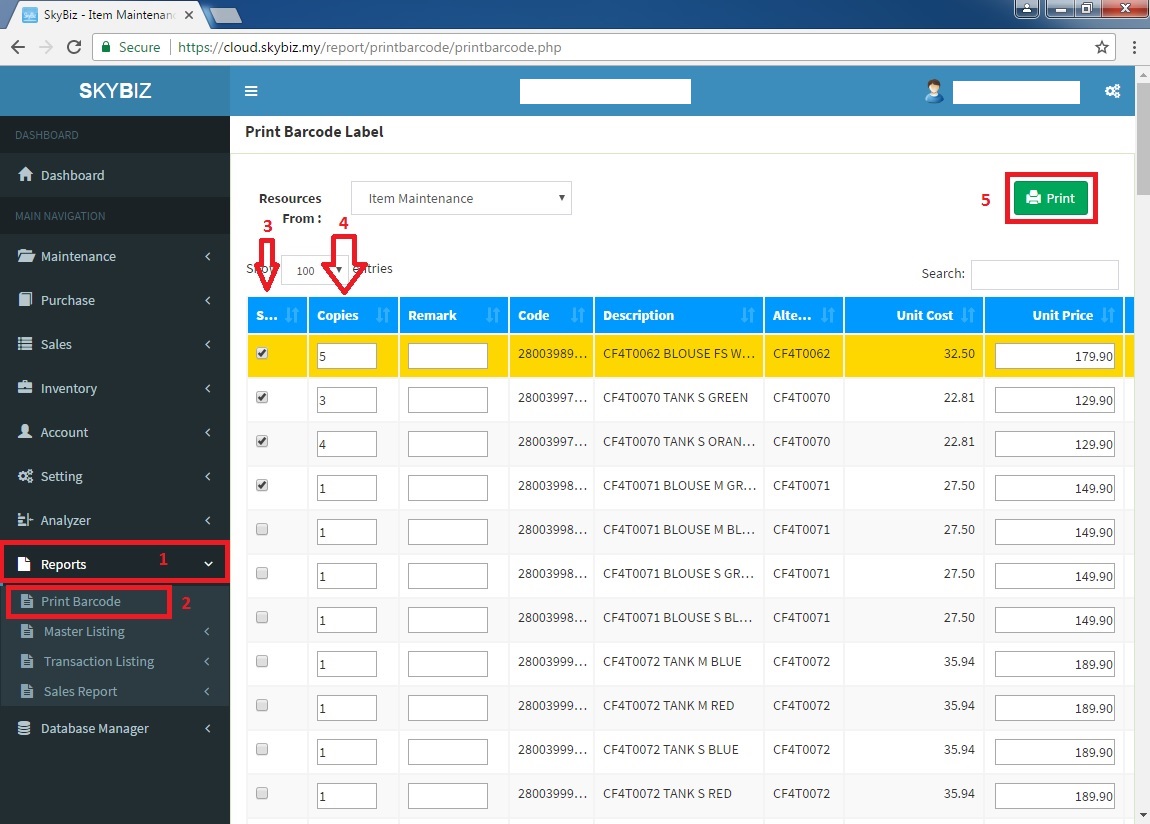Select the CF4T0072 TANK M BLUE checkbox
The image size is (1150, 824).
[262, 661]
